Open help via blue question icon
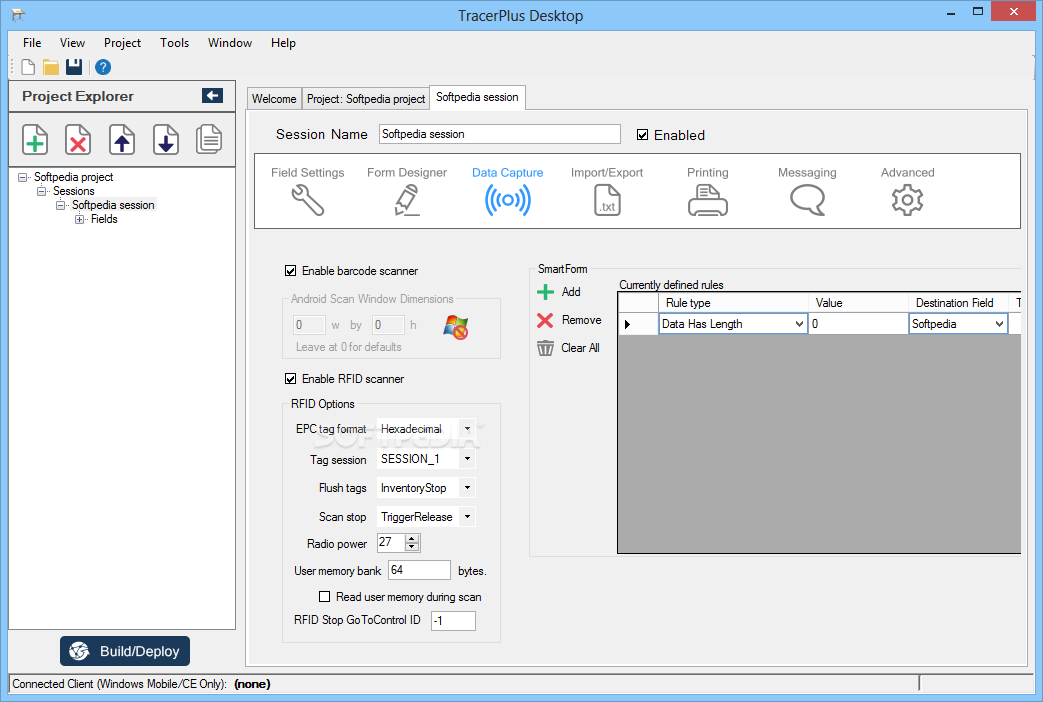This screenshot has width=1043, height=702. pyautogui.click(x=102, y=67)
